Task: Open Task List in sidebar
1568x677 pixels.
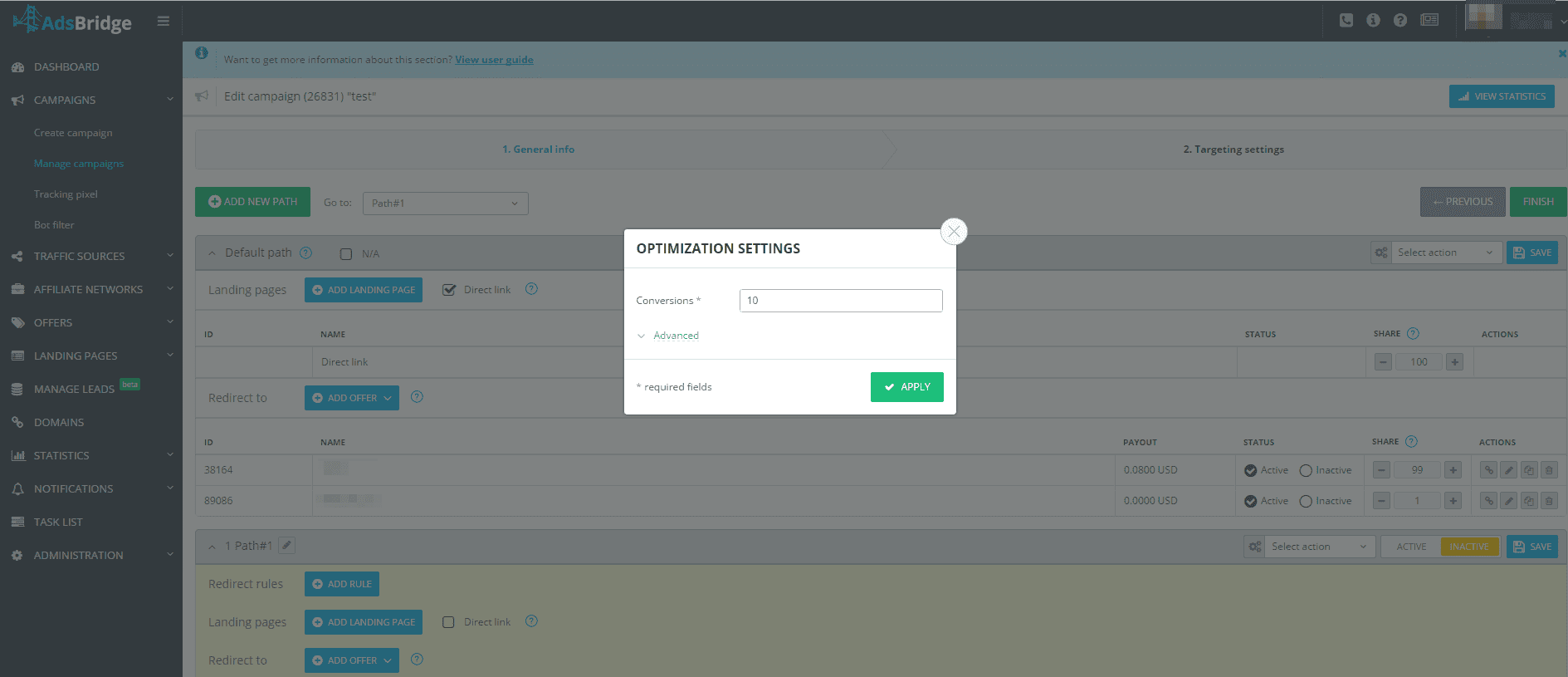Action: (58, 522)
